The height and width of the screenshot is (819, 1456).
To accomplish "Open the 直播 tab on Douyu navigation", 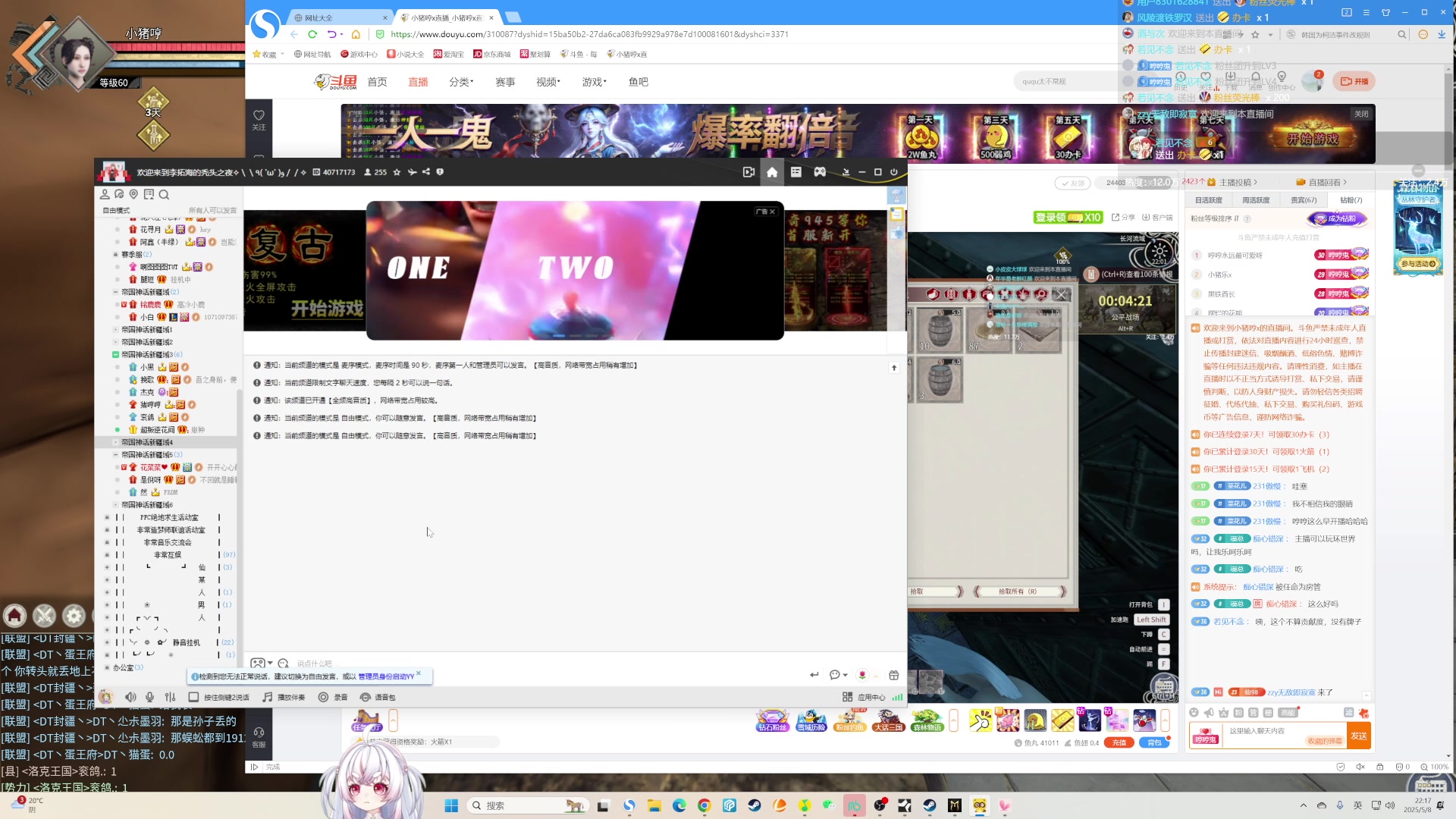I will [418, 82].
